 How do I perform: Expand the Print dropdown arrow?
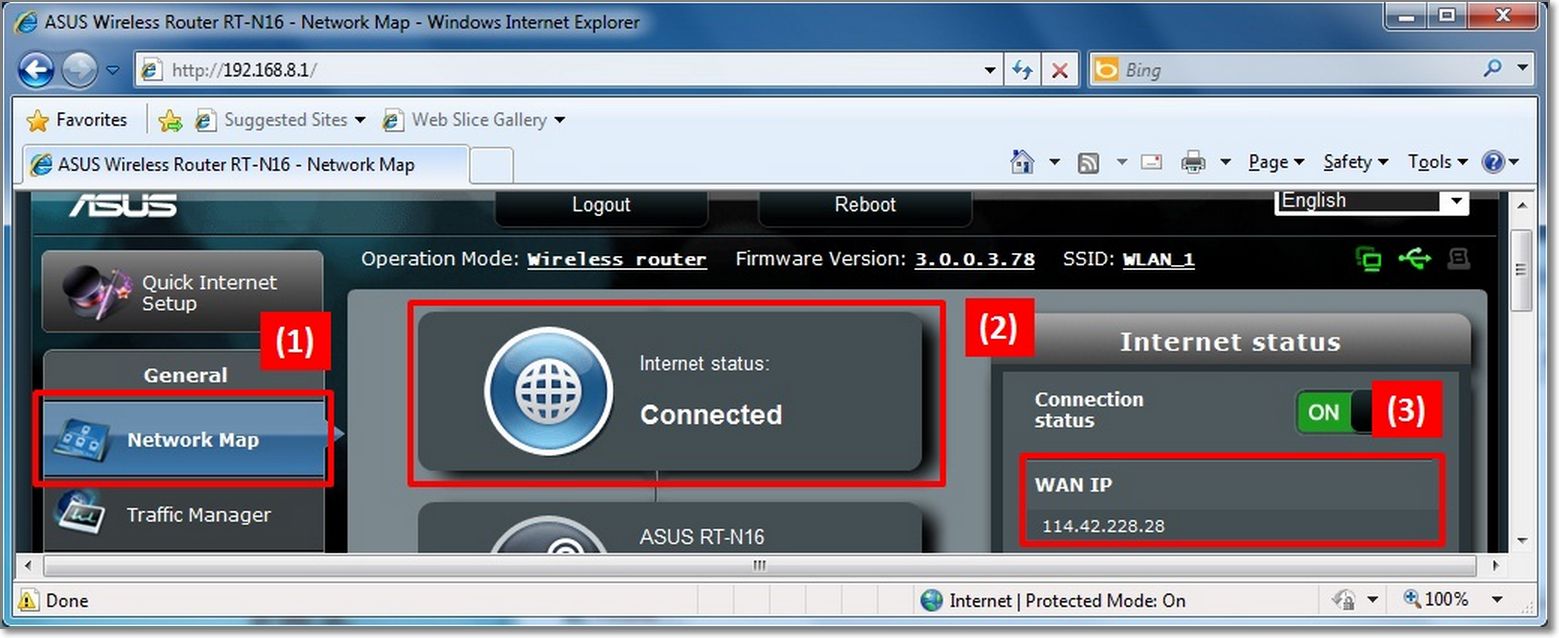click(1226, 162)
